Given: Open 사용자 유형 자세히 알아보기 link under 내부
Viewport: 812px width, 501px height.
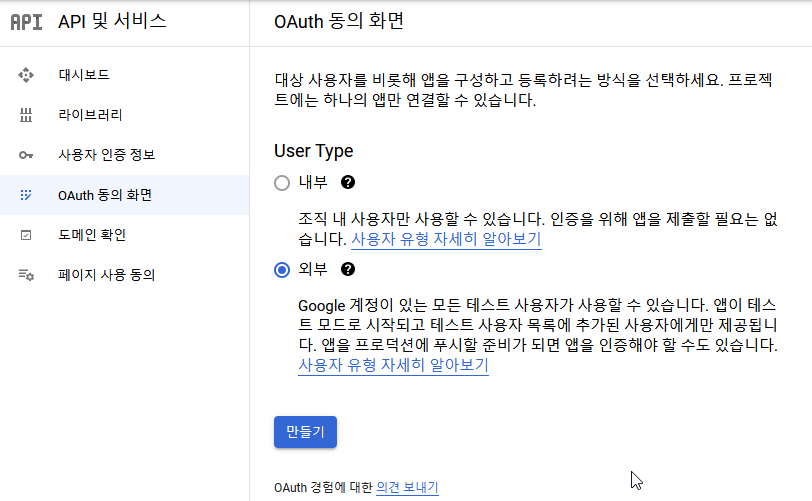Looking at the screenshot, I should 446,239.
